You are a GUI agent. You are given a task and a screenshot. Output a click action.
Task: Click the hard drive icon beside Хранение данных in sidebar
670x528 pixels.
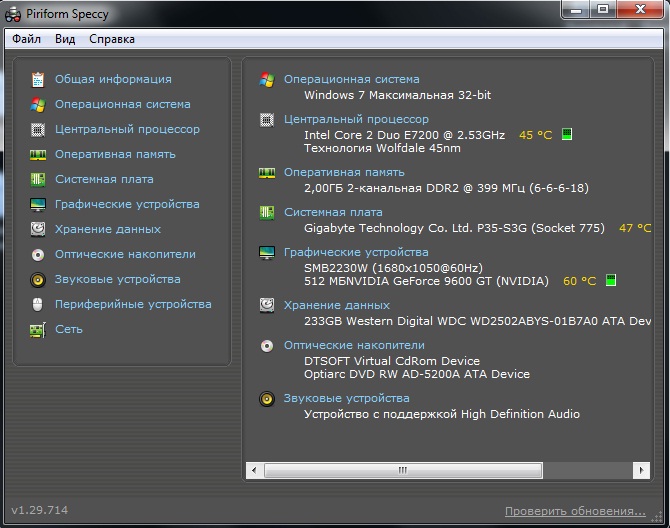(x=38, y=229)
